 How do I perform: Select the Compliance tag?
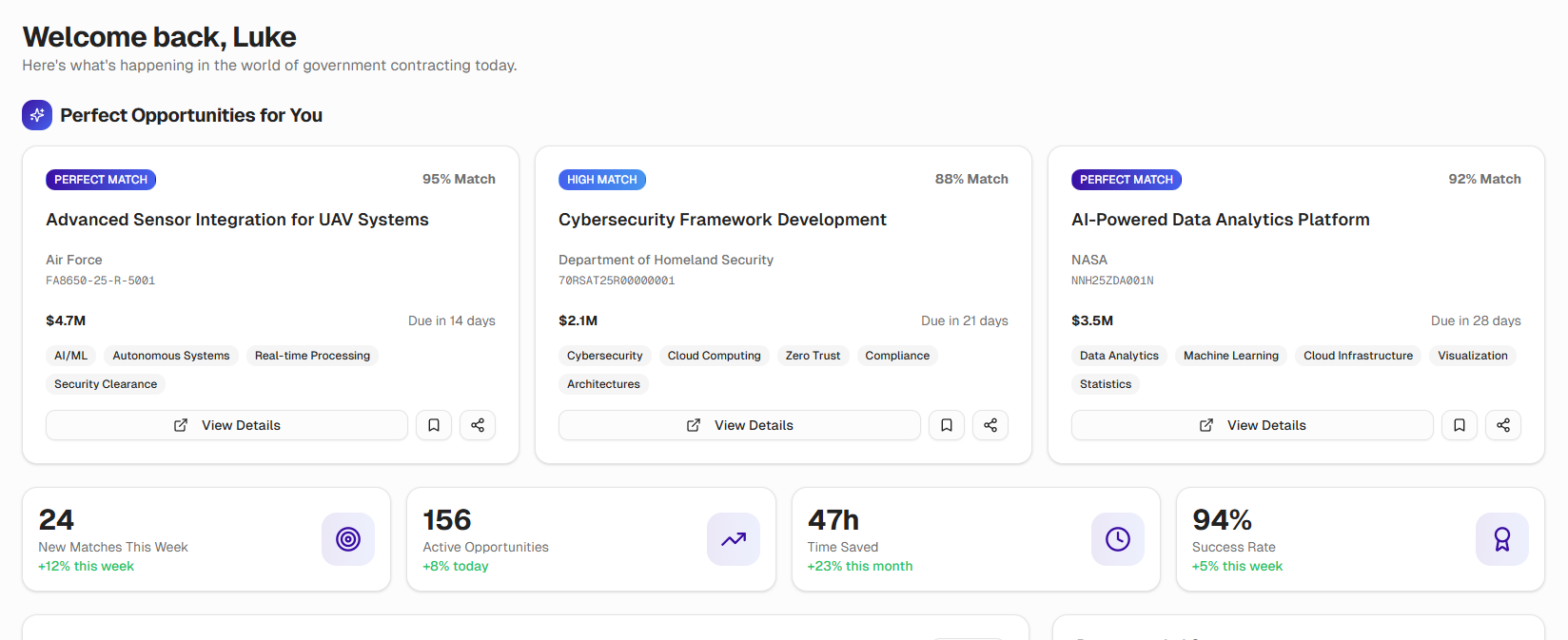coord(897,356)
